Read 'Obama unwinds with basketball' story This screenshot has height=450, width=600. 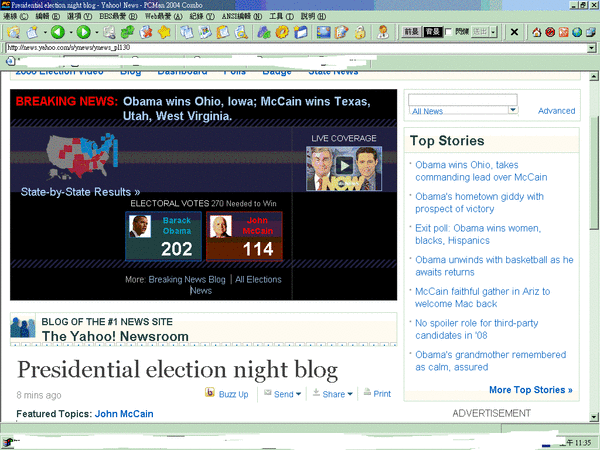(x=494, y=266)
